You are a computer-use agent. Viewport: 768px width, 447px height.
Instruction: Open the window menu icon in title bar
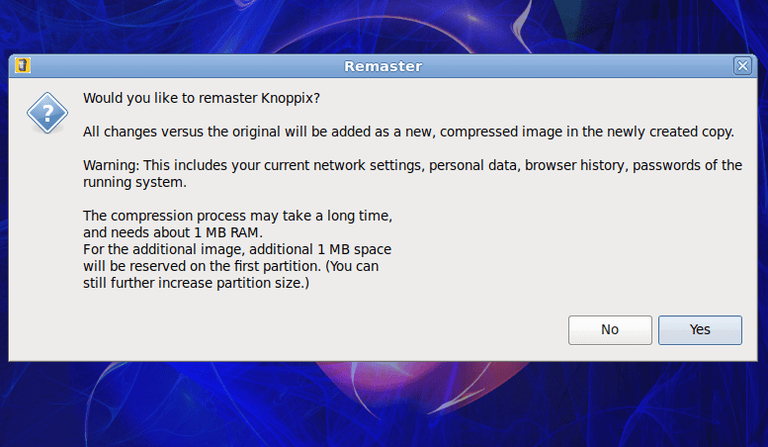[x=24, y=66]
